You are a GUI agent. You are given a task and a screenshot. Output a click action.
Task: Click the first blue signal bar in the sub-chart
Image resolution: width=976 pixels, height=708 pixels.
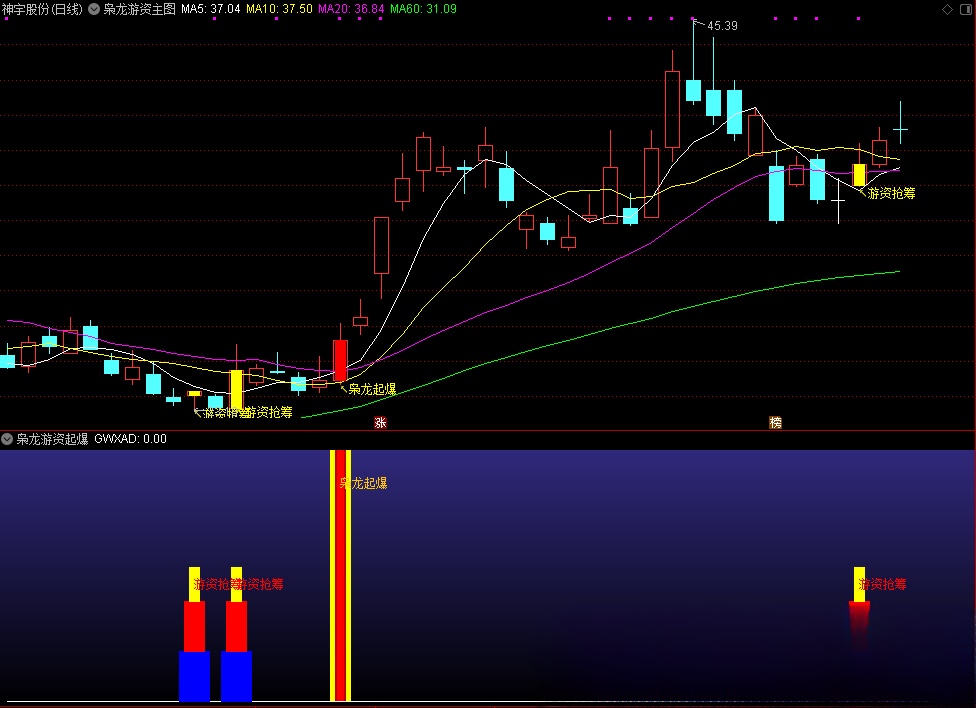pyautogui.click(x=194, y=675)
